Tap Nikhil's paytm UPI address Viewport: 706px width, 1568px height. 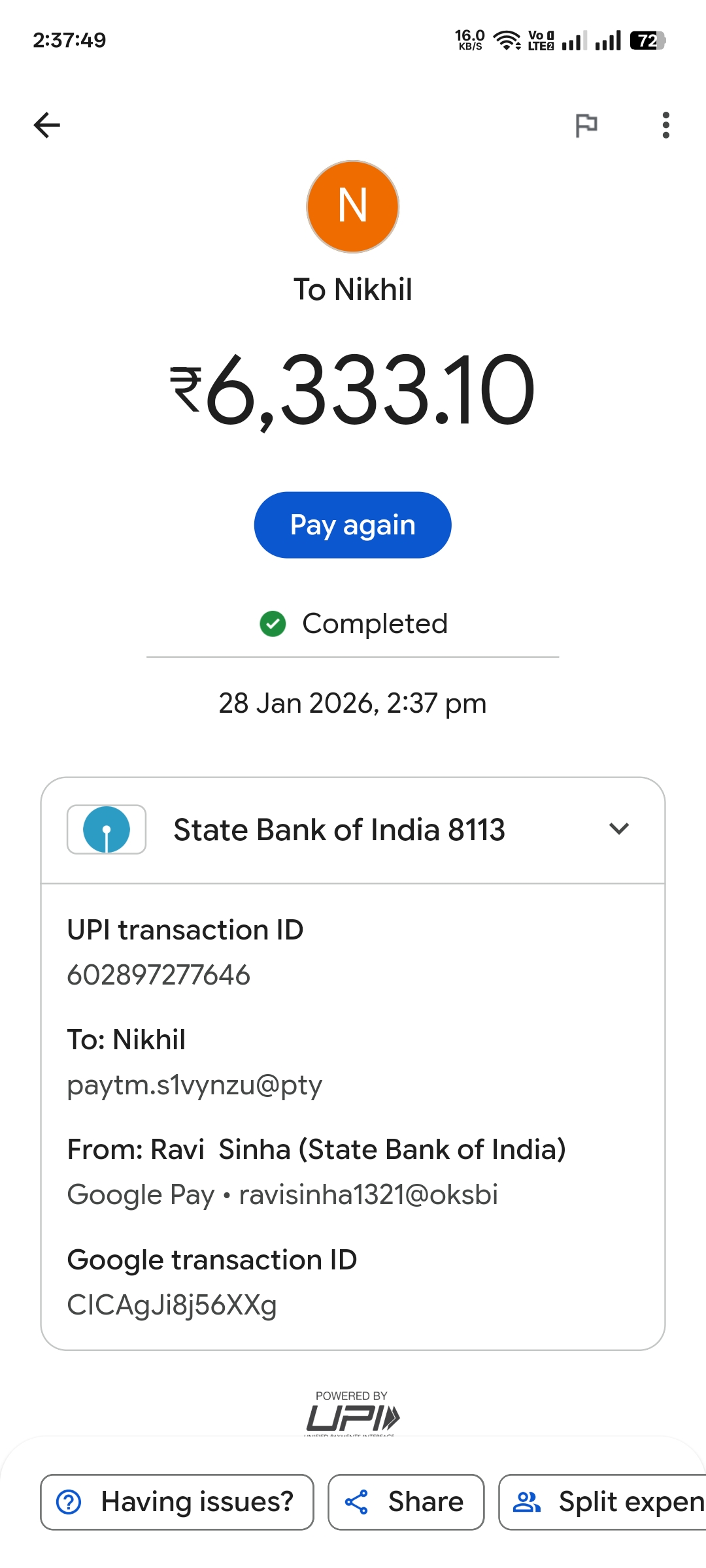[x=195, y=1085]
